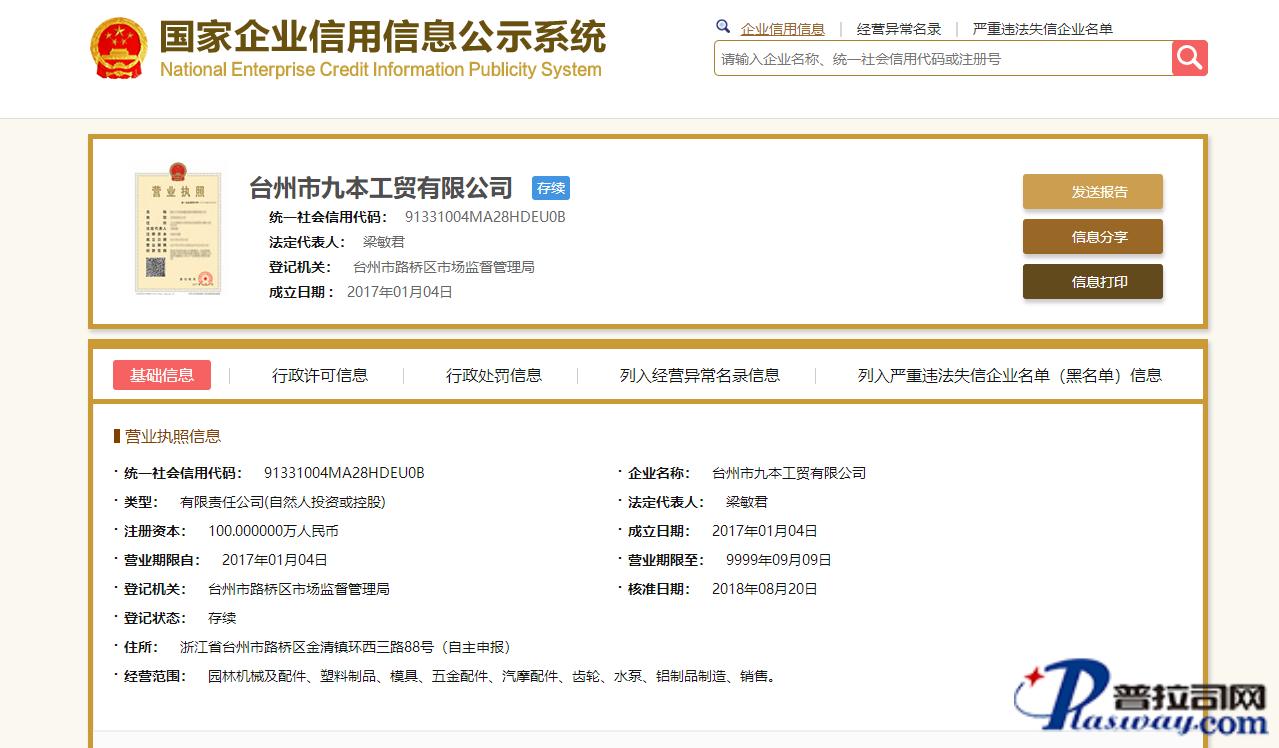Open the 列入经营异常名录信息 tab
The image size is (1279, 748).
point(700,375)
